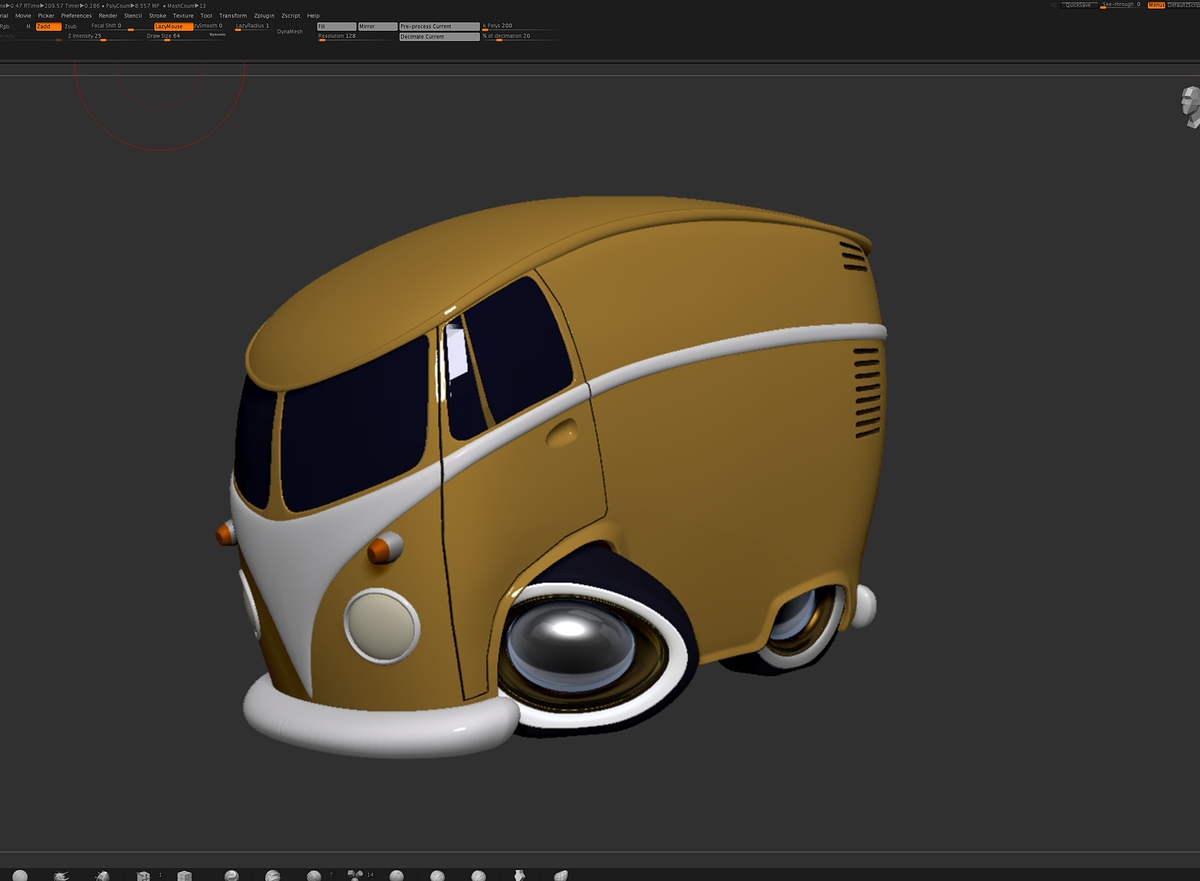Click the PolyCount readout in the status line
Viewport: 1200px width, 881px height.
pyautogui.click(x=134, y=6)
